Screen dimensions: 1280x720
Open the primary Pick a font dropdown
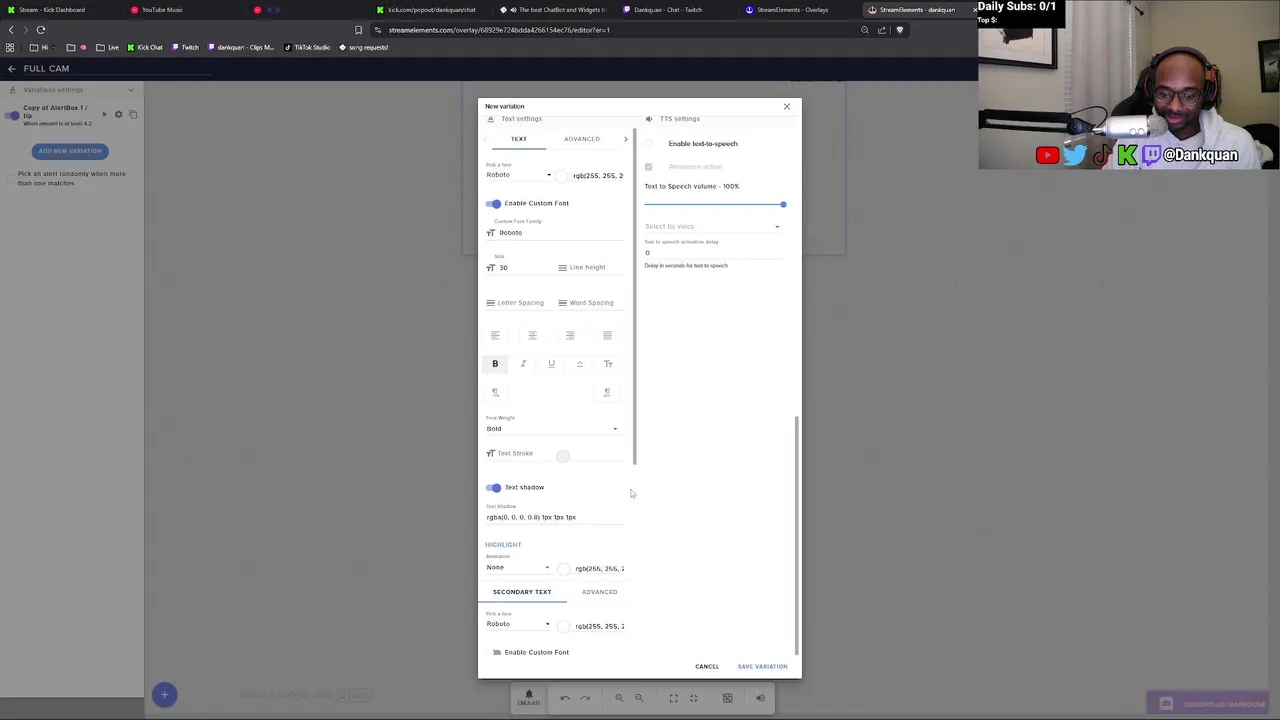tap(518, 175)
